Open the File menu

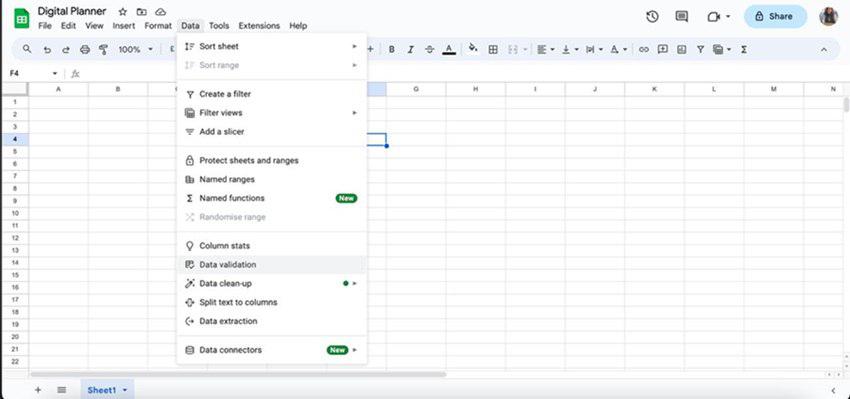(45, 25)
